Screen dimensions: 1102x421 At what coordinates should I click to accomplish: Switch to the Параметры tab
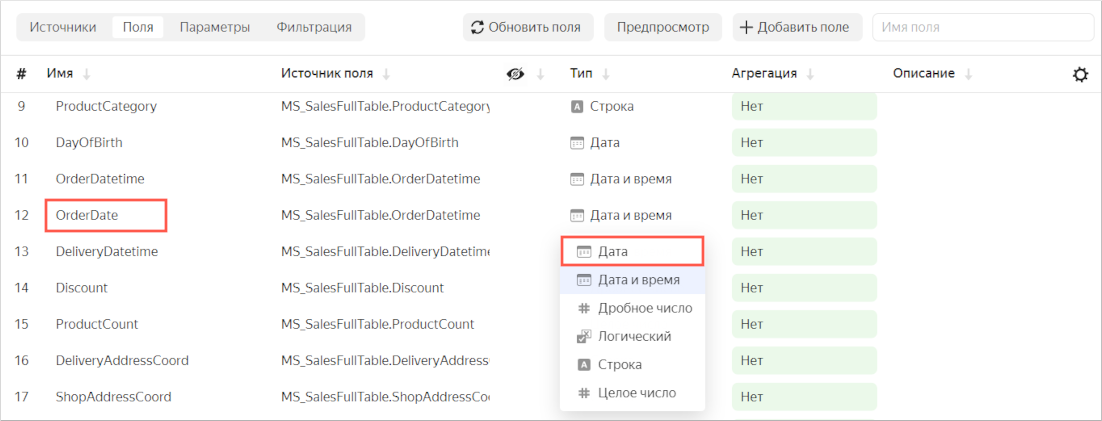[x=215, y=27]
